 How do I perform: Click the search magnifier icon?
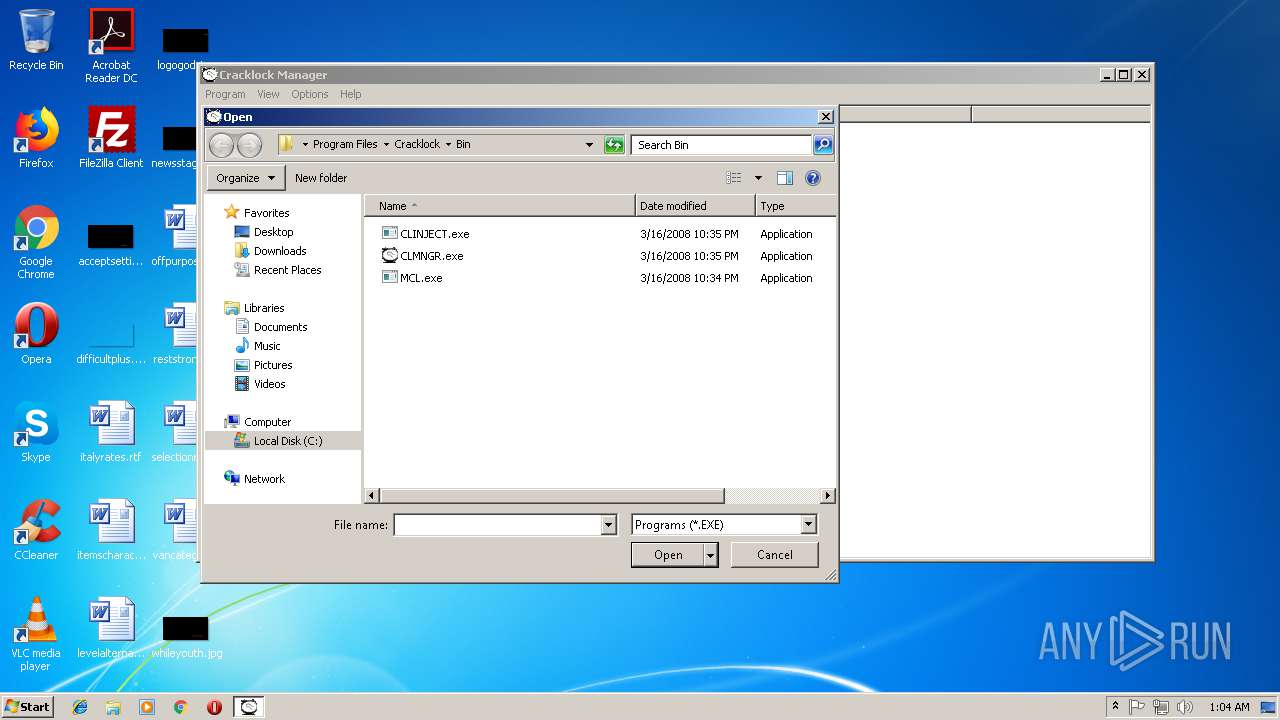822,145
